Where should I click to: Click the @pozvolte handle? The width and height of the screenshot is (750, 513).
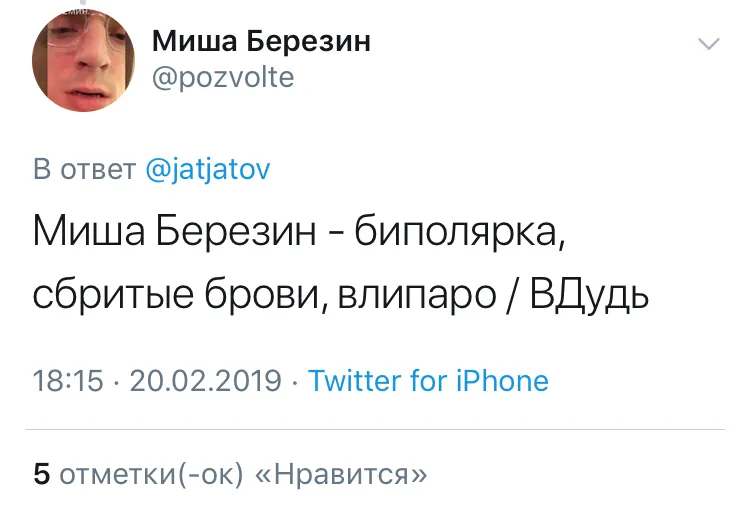point(223,78)
